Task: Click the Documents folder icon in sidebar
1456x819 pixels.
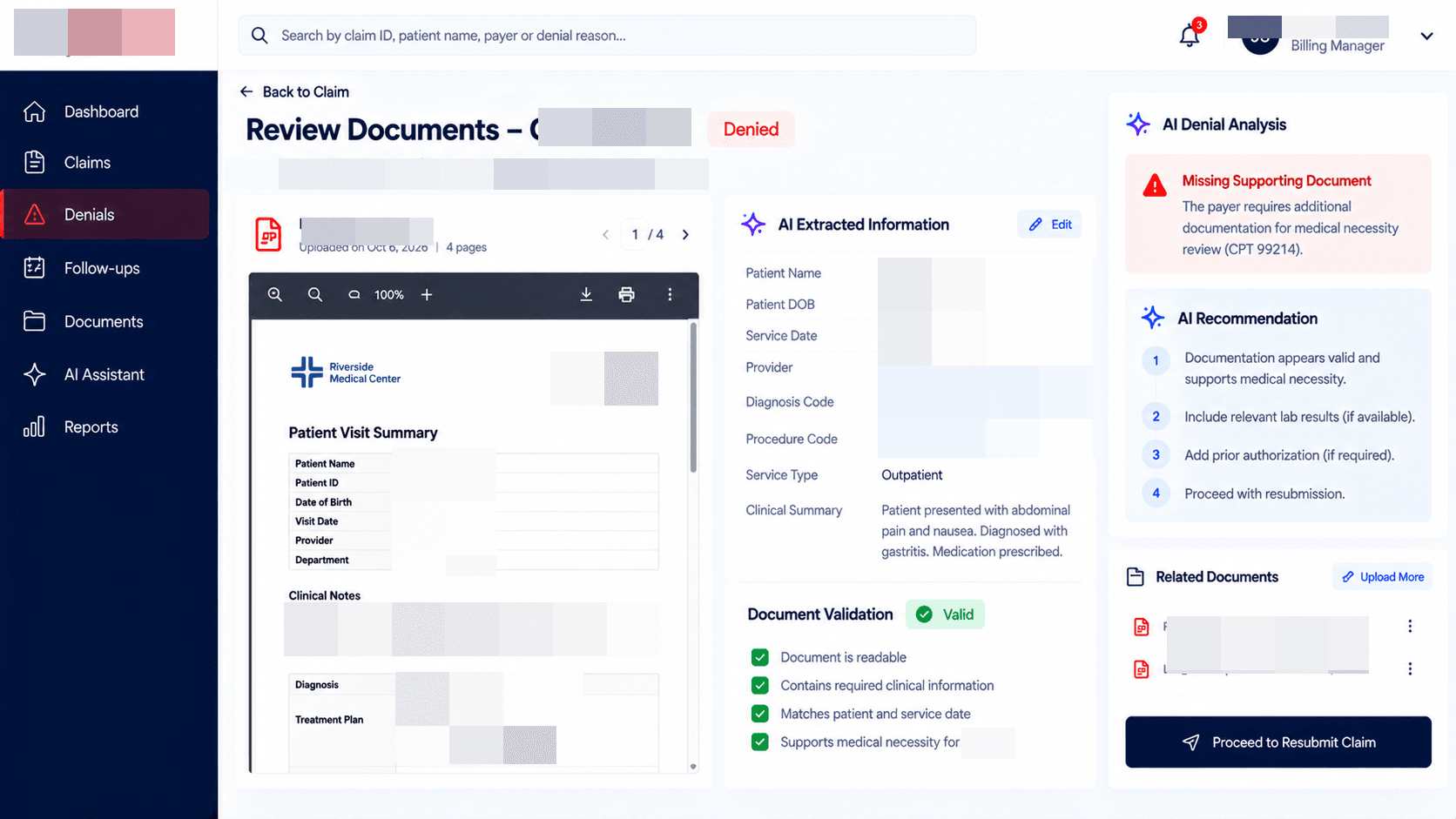Action: [35, 321]
